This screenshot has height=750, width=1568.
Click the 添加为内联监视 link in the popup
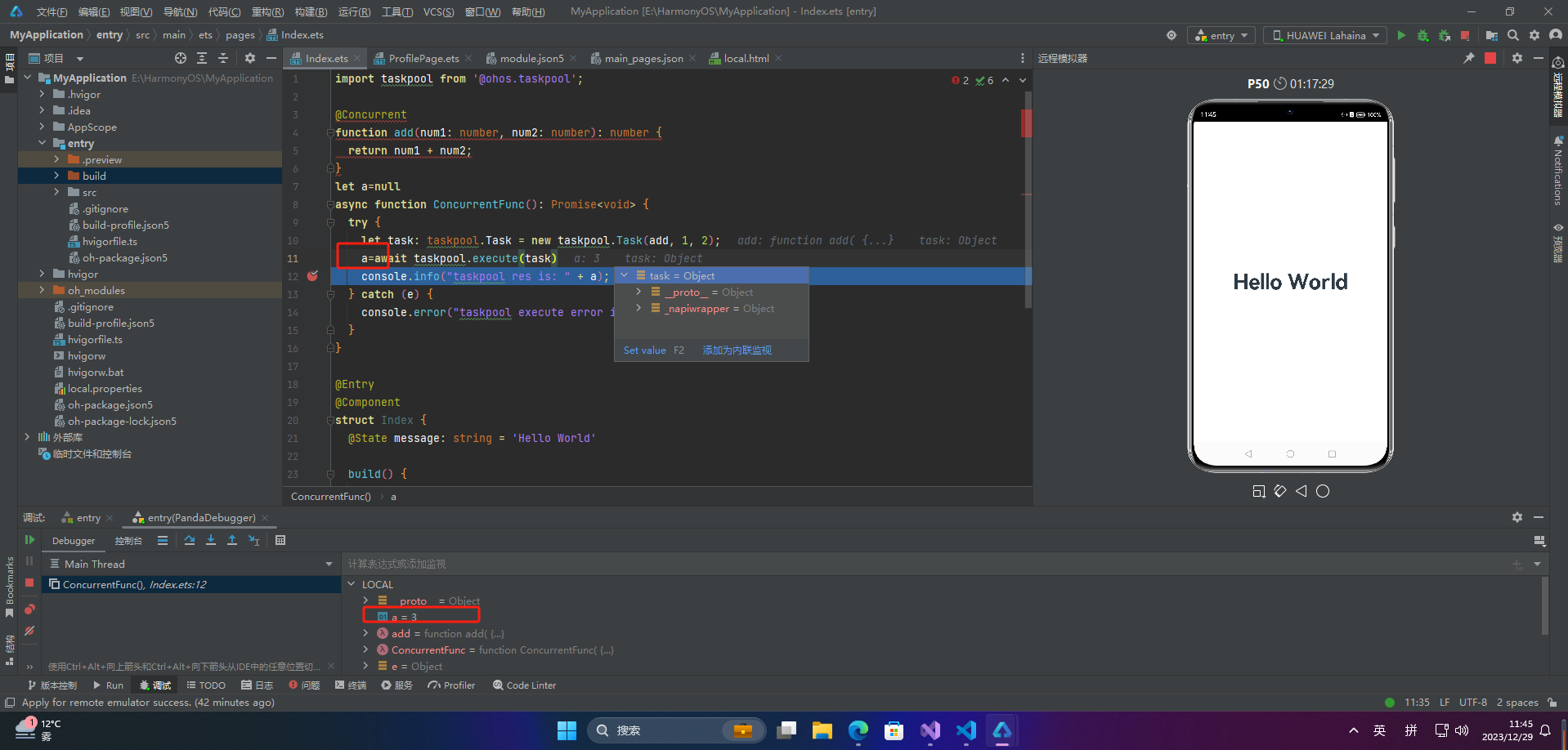pyautogui.click(x=737, y=350)
